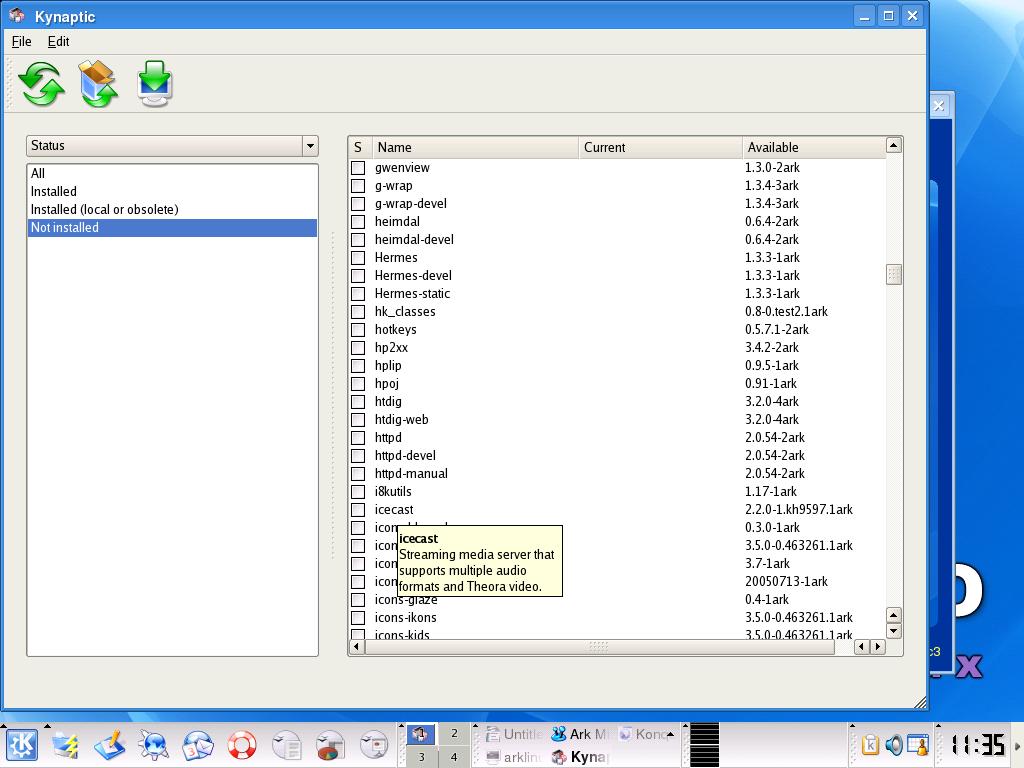Launch the folder with lightning bolt icon

pyautogui.click(x=65, y=745)
